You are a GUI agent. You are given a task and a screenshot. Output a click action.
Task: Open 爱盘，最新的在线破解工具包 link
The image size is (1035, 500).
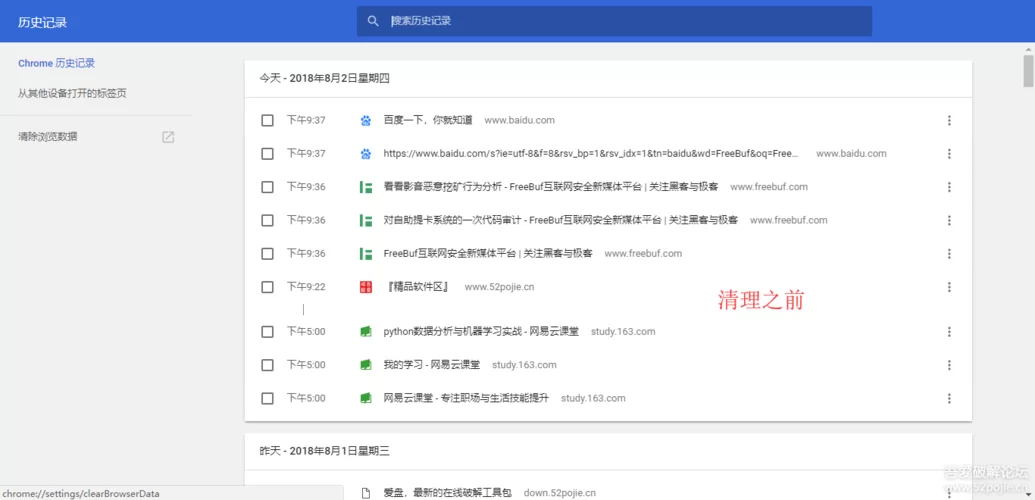448,493
